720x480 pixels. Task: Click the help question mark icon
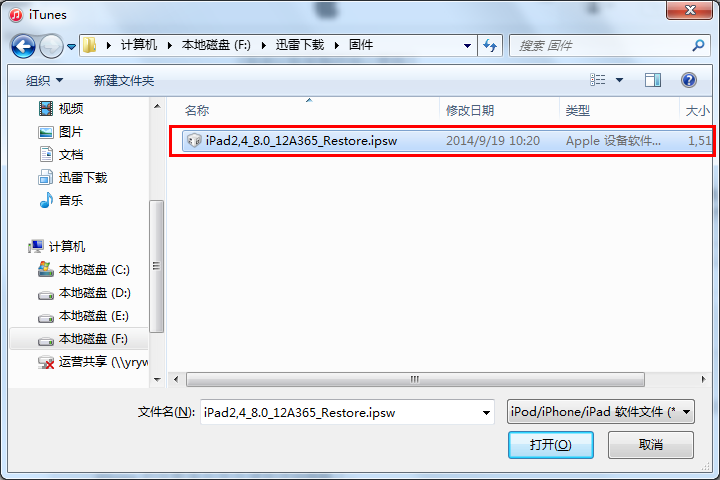(x=689, y=80)
